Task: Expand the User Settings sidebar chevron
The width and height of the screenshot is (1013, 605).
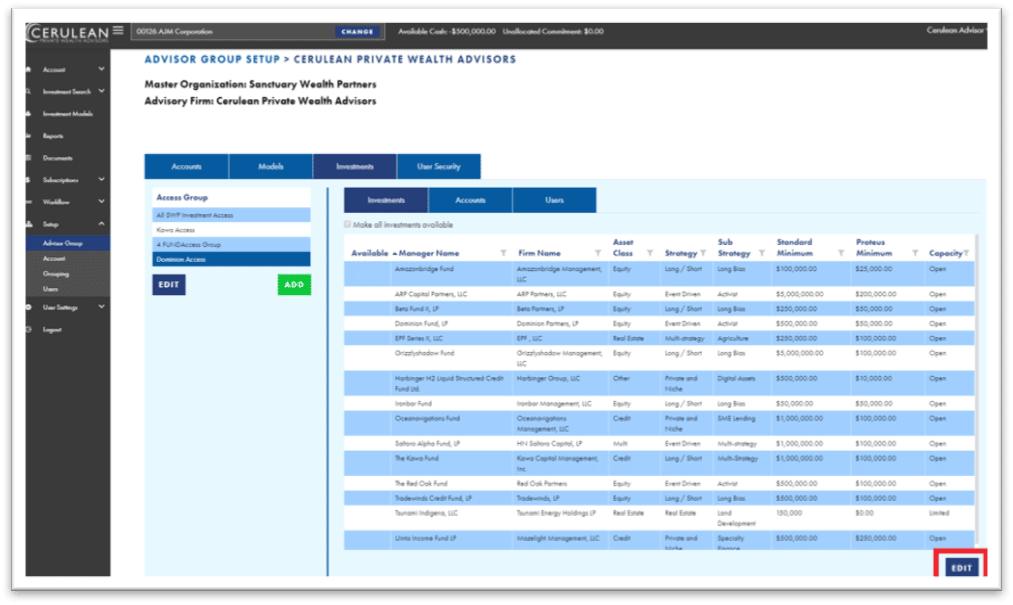Action: [x=101, y=307]
